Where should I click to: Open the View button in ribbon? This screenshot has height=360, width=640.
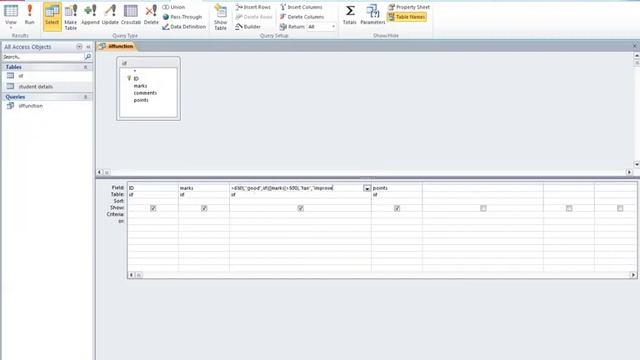click(11, 16)
